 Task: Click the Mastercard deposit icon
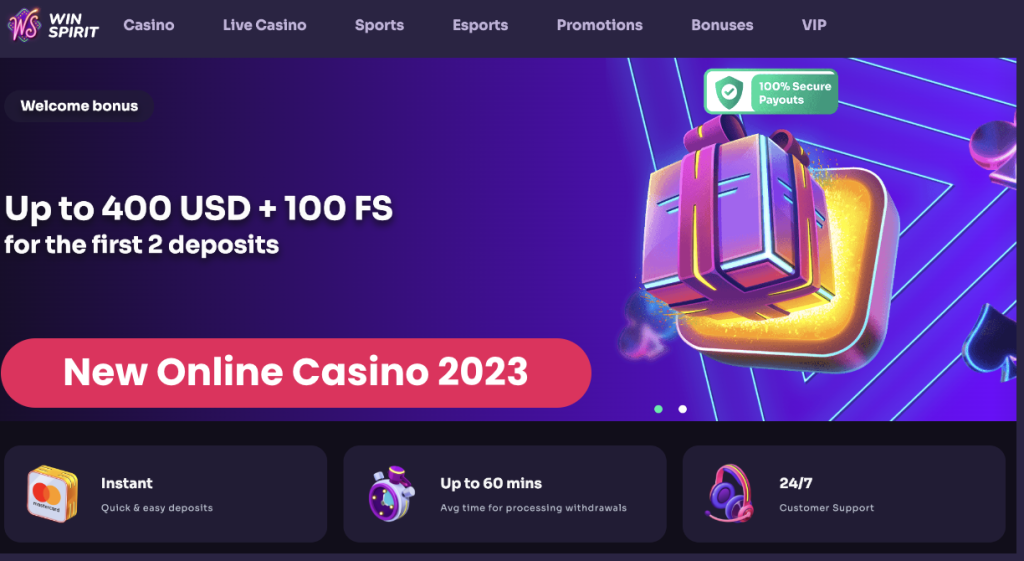pos(52,494)
